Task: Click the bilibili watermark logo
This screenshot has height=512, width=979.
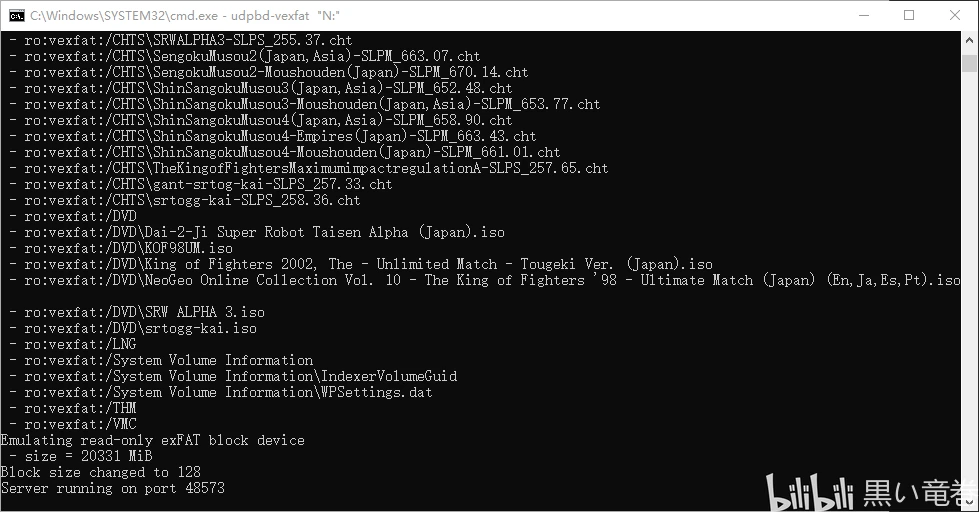Action: coord(809,492)
